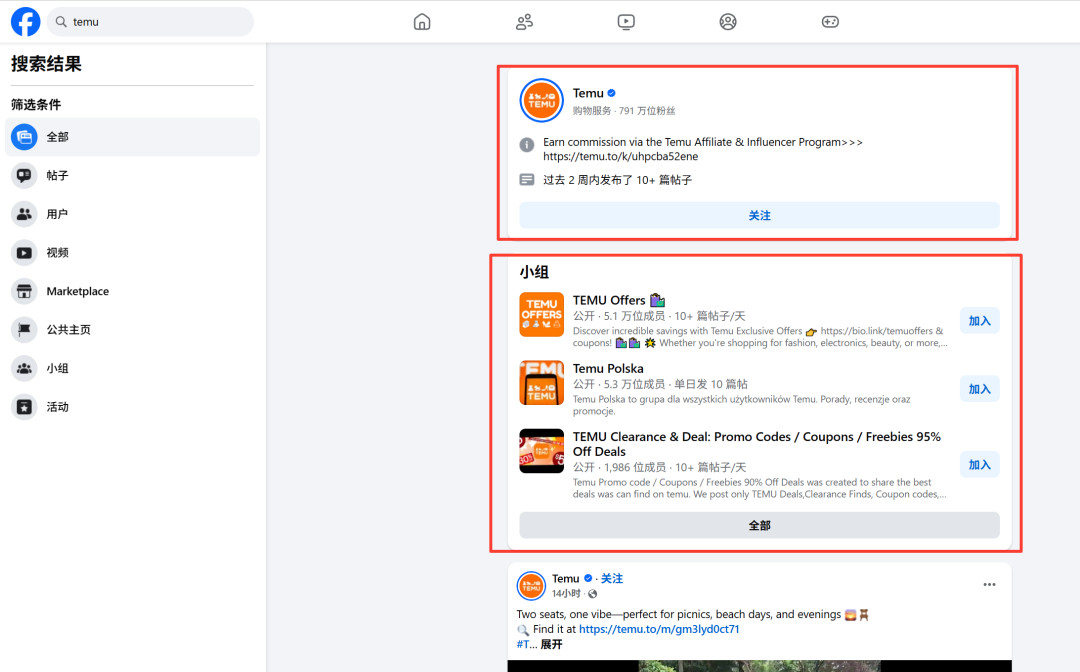Open the post's three-dot options menu
This screenshot has height=672, width=1080.
point(989,584)
